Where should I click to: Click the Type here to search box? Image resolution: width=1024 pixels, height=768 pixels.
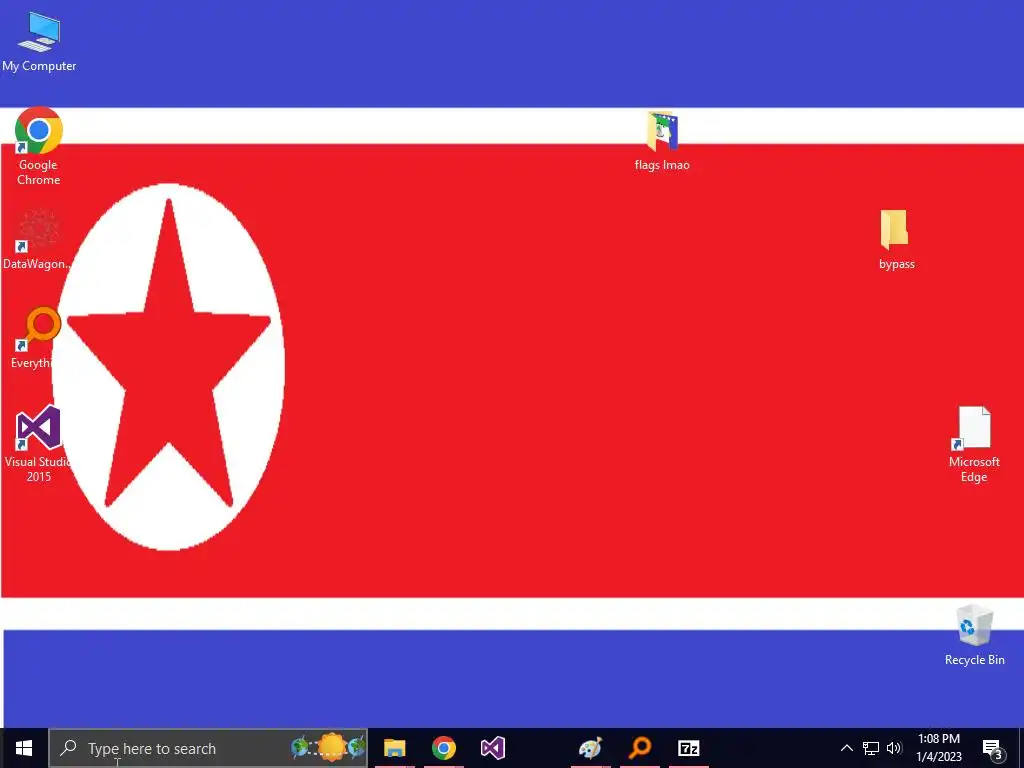pyautogui.click(x=208, y=748)
